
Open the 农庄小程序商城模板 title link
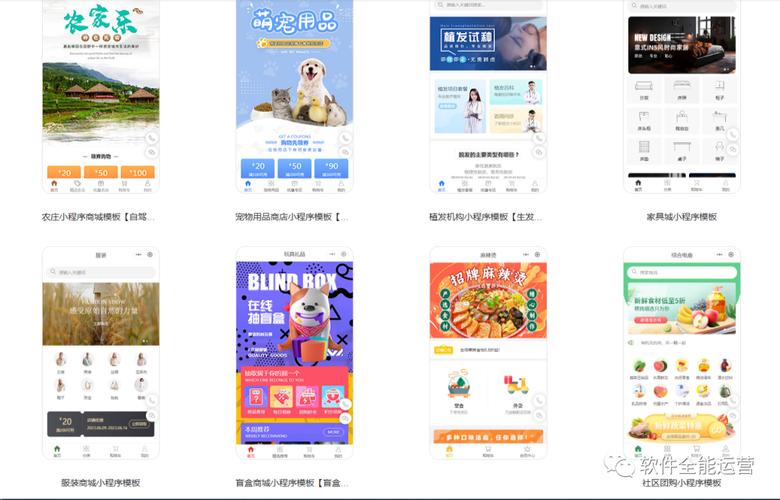94,216
